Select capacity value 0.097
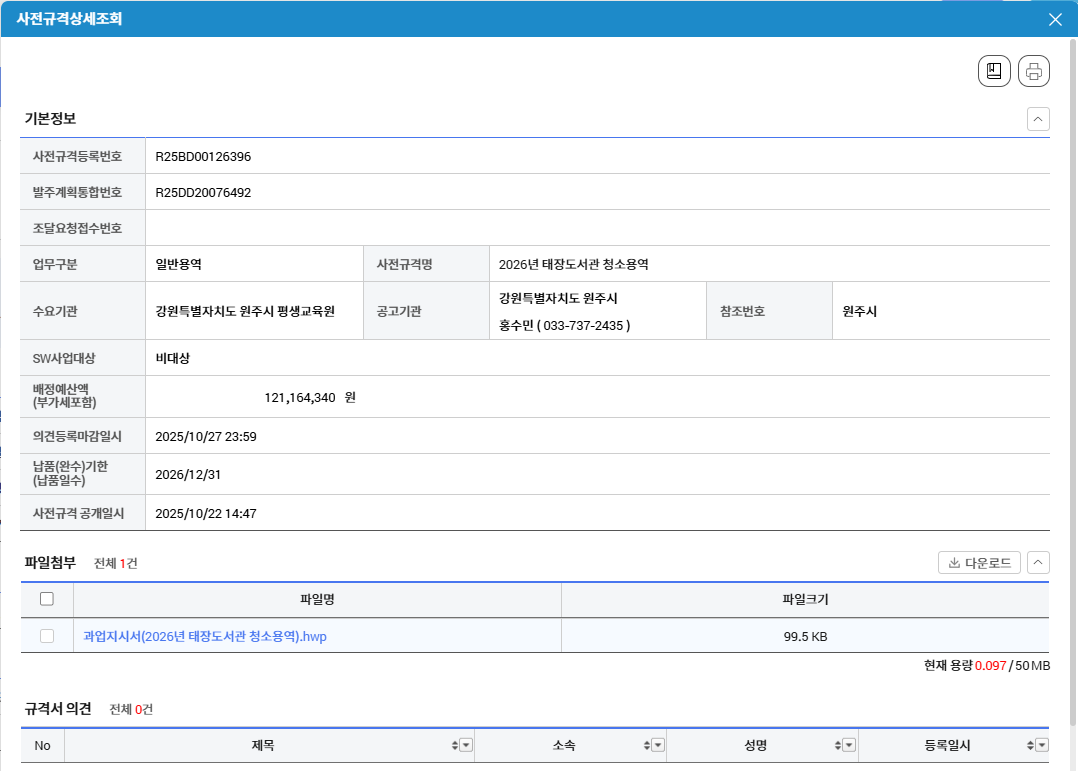The height and width of the screenshot is (771, 1078). [x=990, y=666]
